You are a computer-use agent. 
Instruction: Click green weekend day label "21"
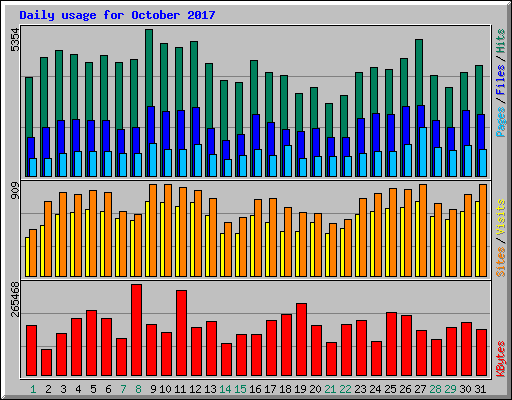pyautogui.click(x=330, y=389)
